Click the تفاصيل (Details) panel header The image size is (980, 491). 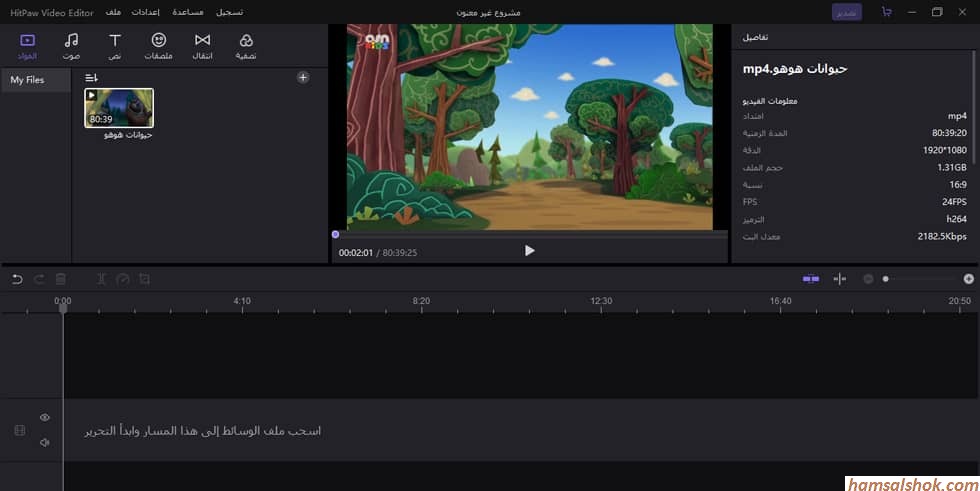coord(755,37)
